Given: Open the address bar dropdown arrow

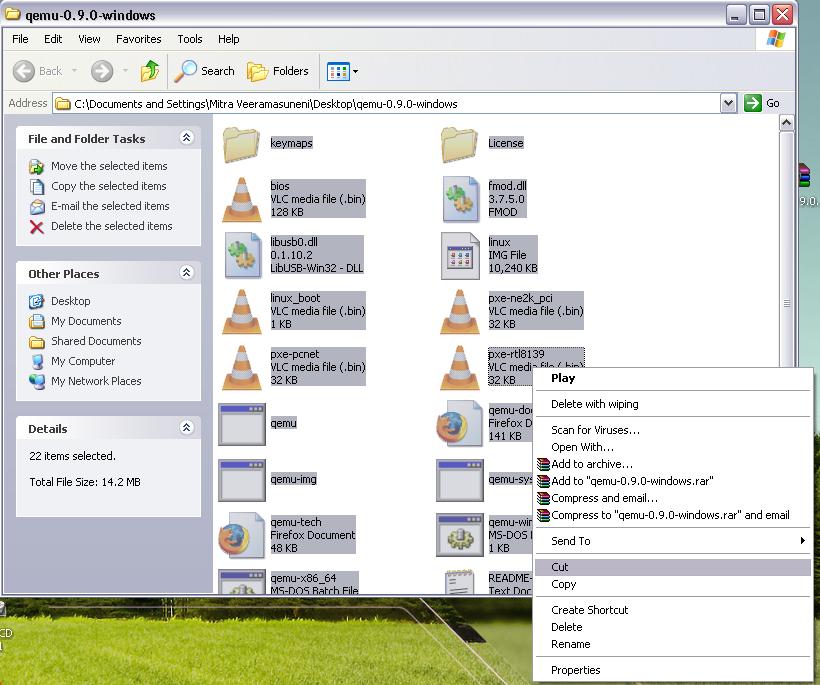Looking at the screenshot, I should [728, 103].
